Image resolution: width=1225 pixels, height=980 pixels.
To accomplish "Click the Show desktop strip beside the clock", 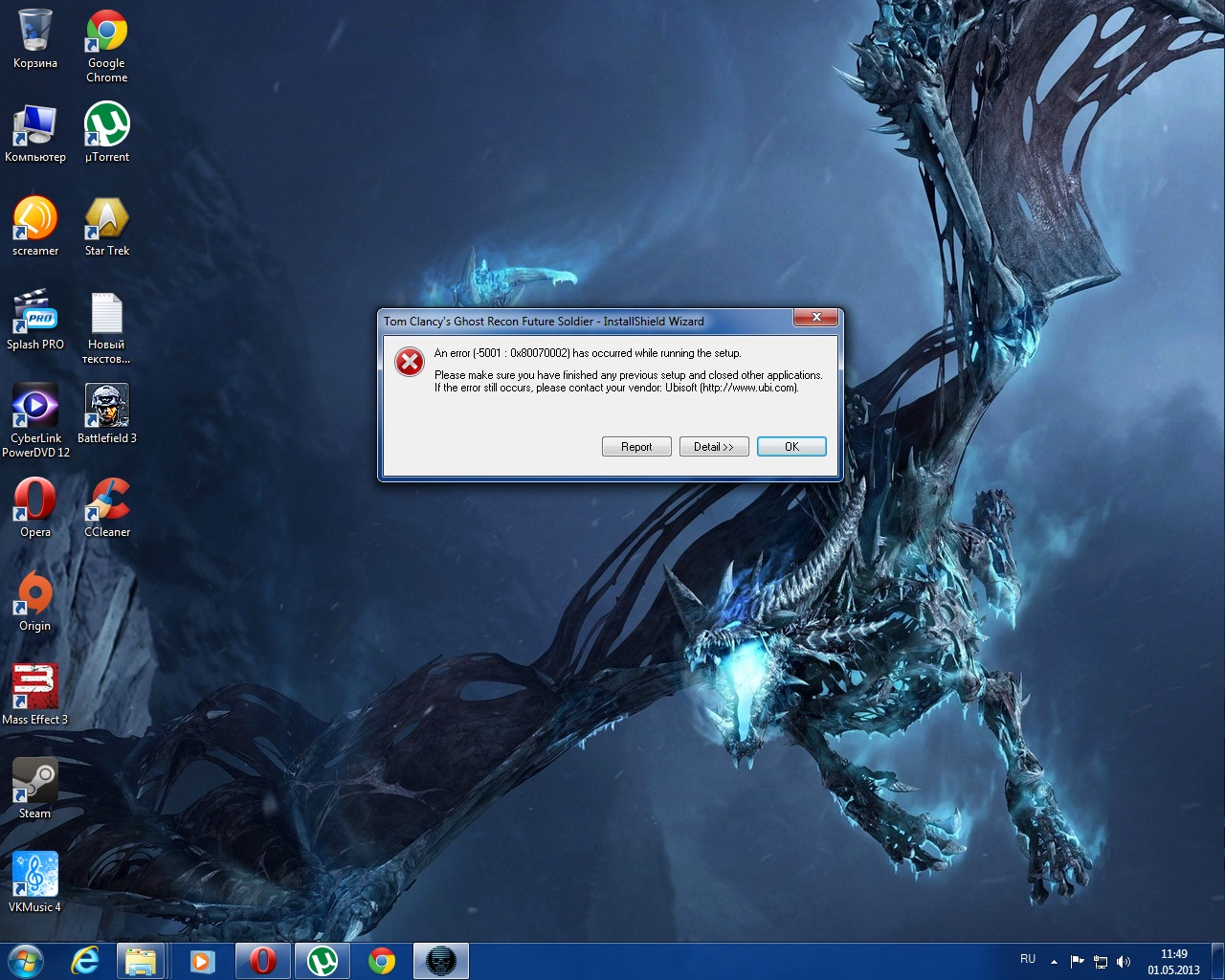I will pos(1217,961).
